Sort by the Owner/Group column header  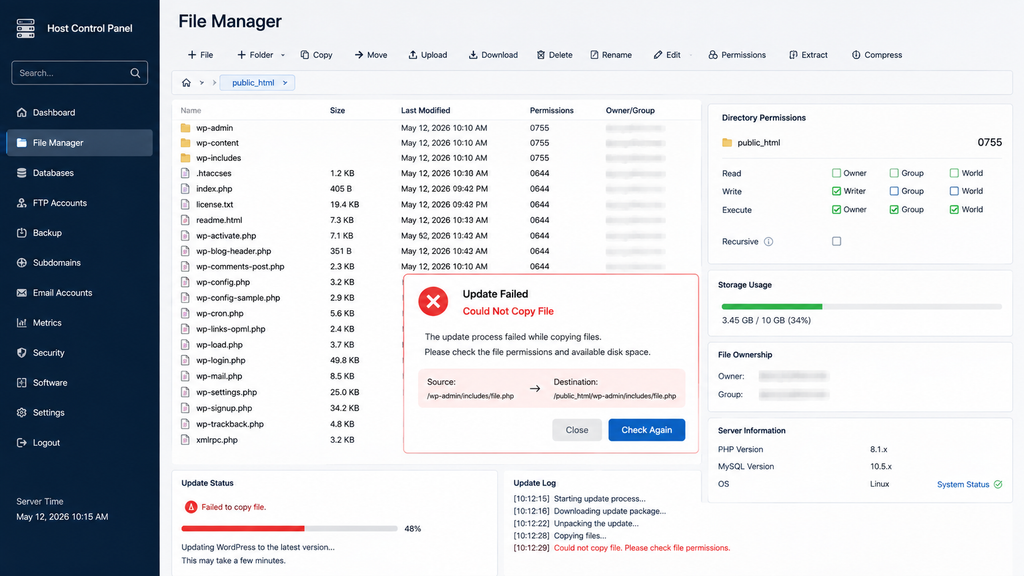(630, 110)
